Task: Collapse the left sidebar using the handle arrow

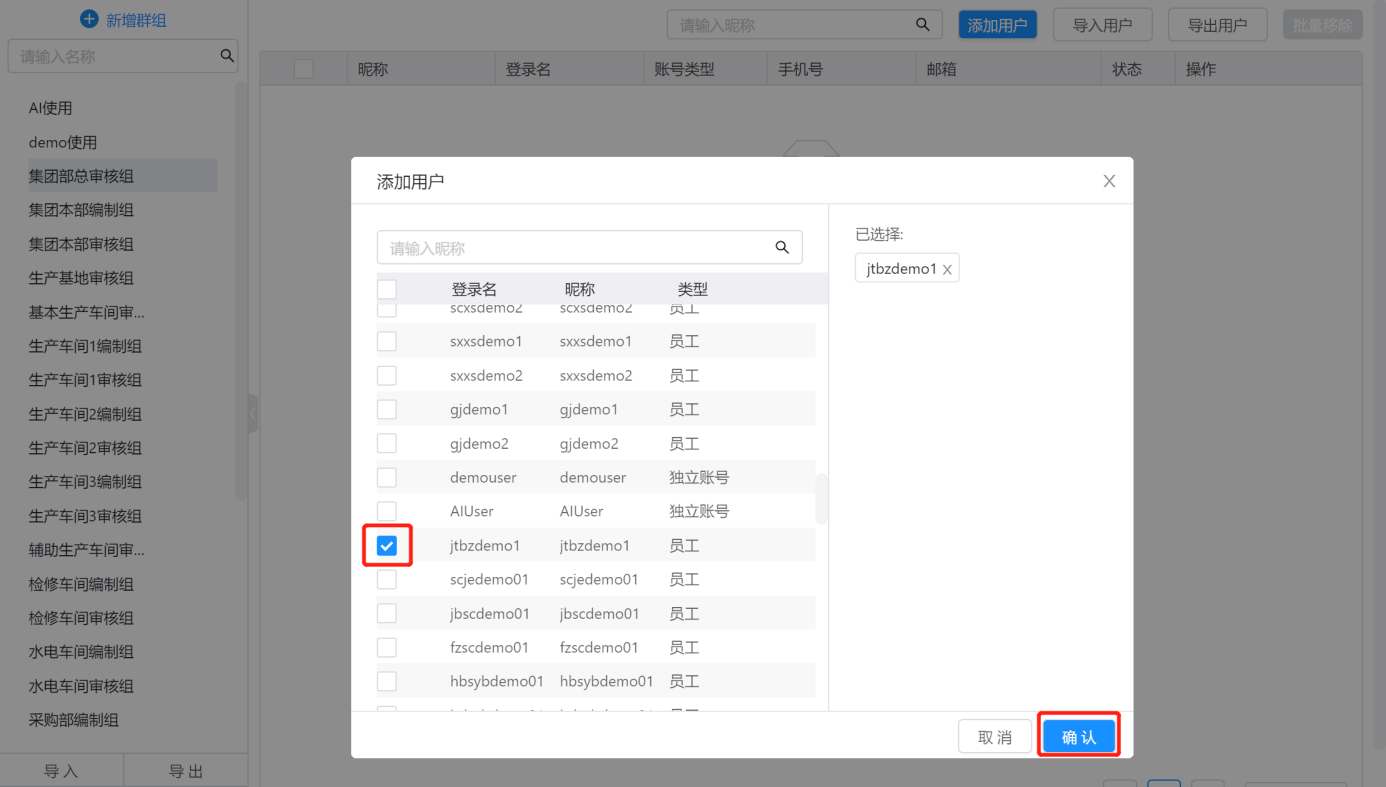Action: pos(253,413)
